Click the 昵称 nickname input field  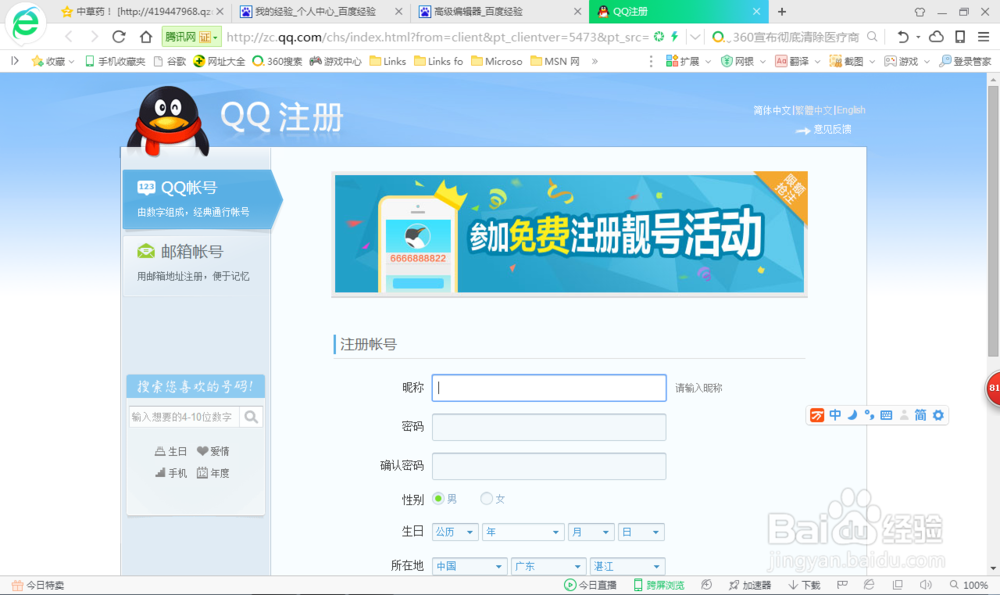pyautogui.click(x=549, y=388)
